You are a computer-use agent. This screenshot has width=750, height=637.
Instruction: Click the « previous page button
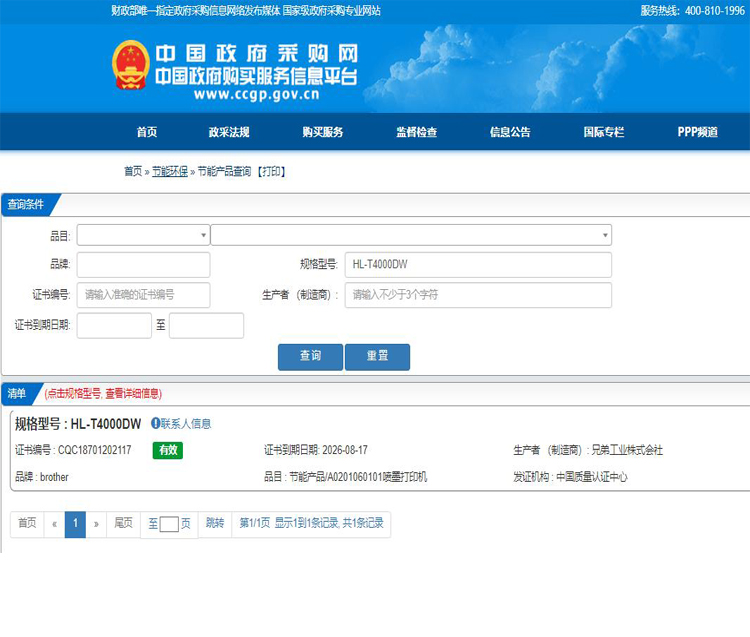tap(55, 524)
